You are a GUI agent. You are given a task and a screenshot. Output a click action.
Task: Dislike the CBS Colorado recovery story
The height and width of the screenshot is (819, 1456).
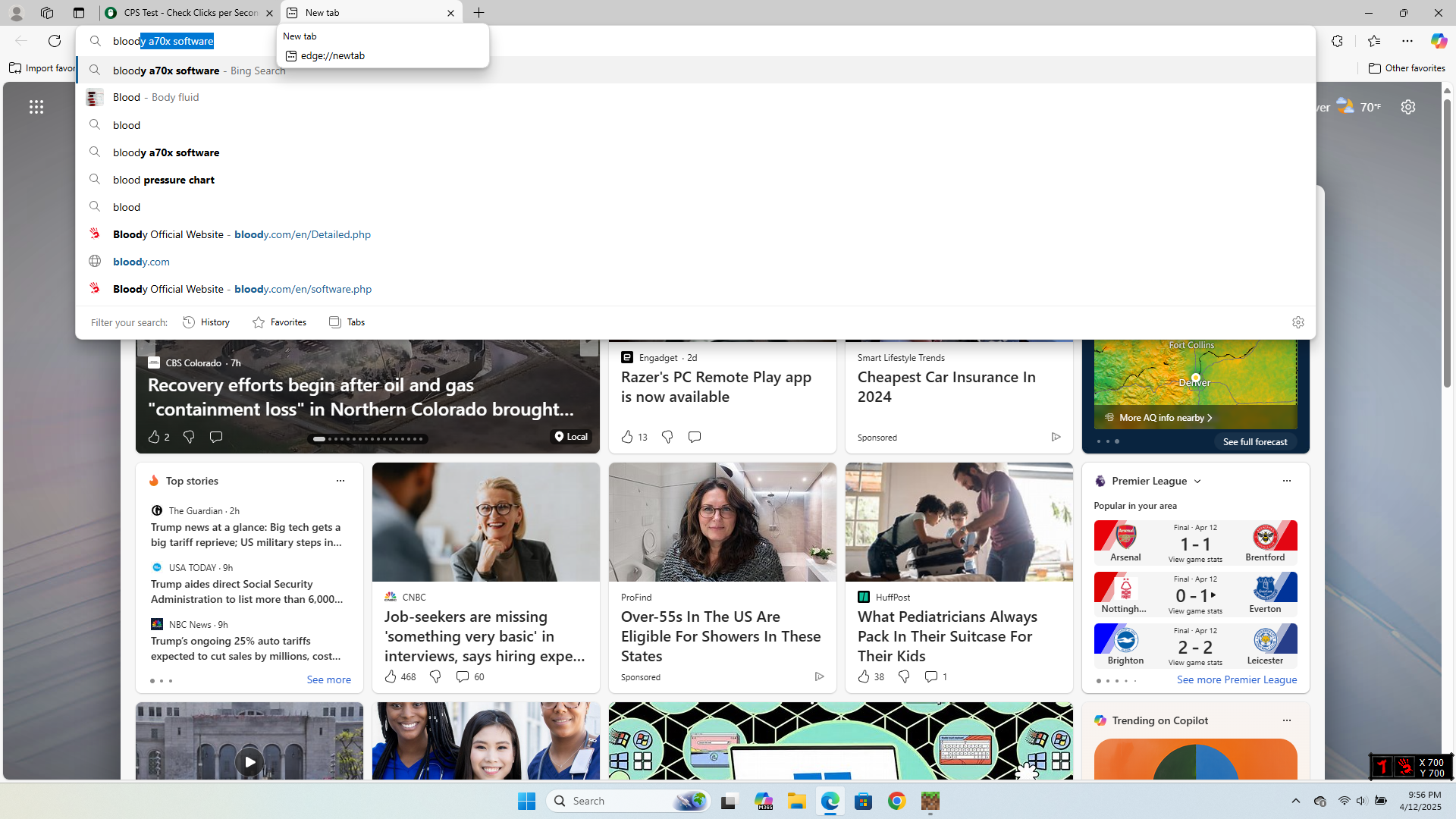point(189,437)
